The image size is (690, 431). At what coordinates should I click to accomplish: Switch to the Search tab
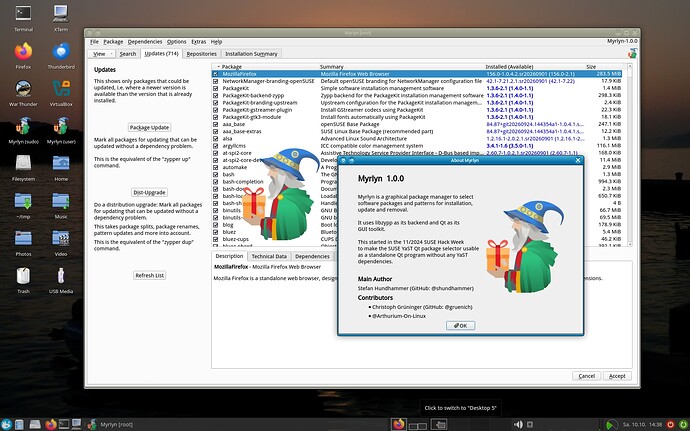(128, 54)
